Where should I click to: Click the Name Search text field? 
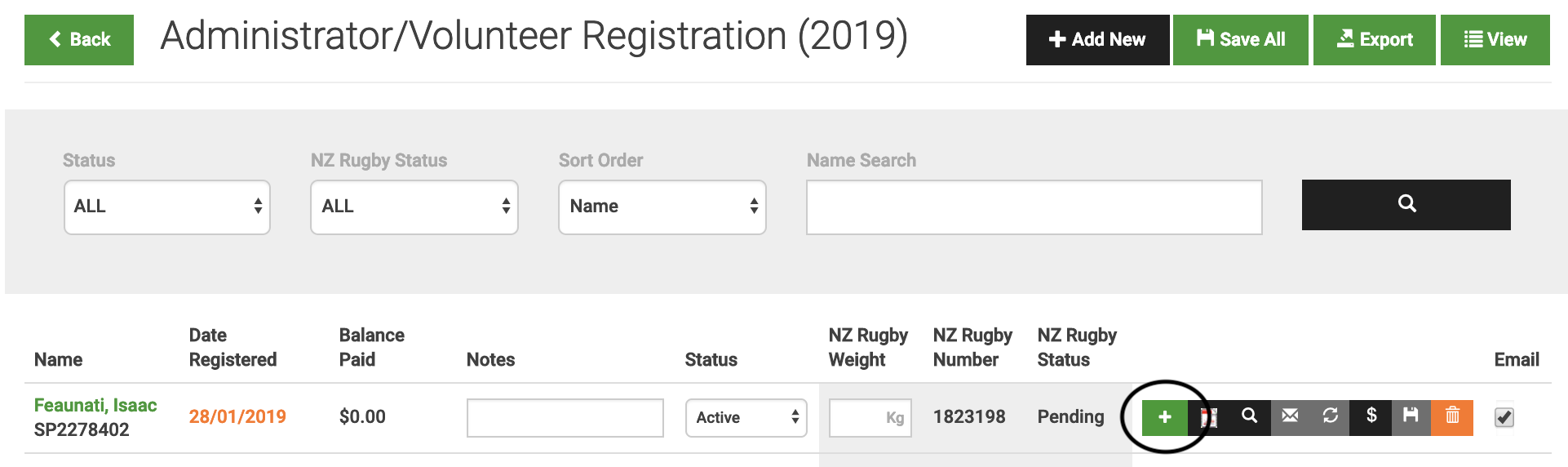click(x=1034, y=207)
